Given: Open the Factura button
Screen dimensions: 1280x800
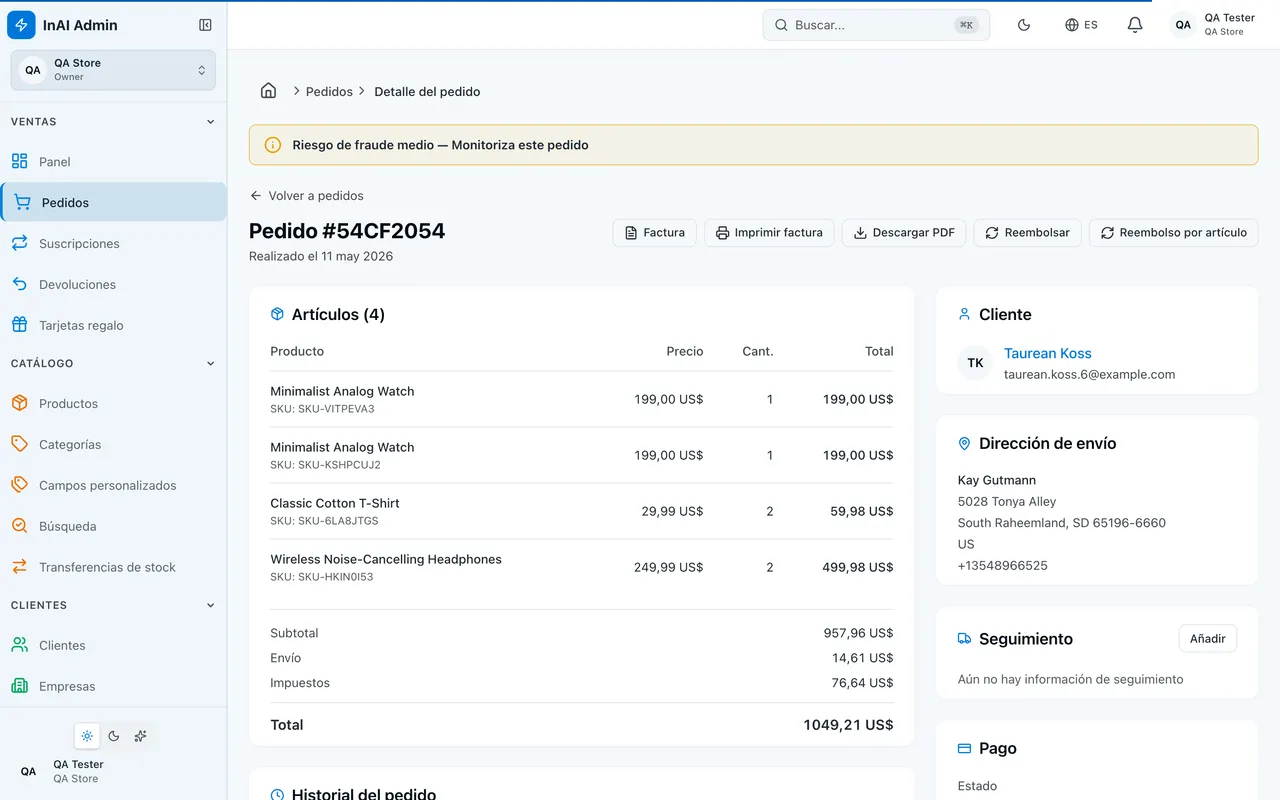Looking at the screenshot, I should pos(655,233).
